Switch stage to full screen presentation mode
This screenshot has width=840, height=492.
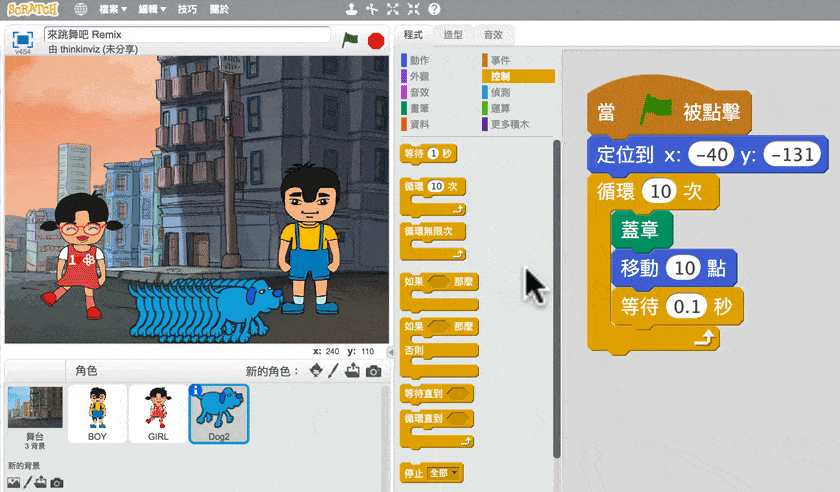pyautogui.click(x=22, y=40)
